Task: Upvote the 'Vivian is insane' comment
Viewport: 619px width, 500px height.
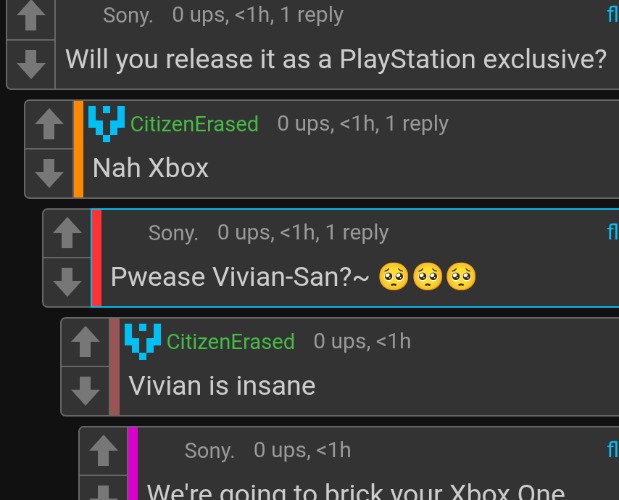Action: pos(85,343)
